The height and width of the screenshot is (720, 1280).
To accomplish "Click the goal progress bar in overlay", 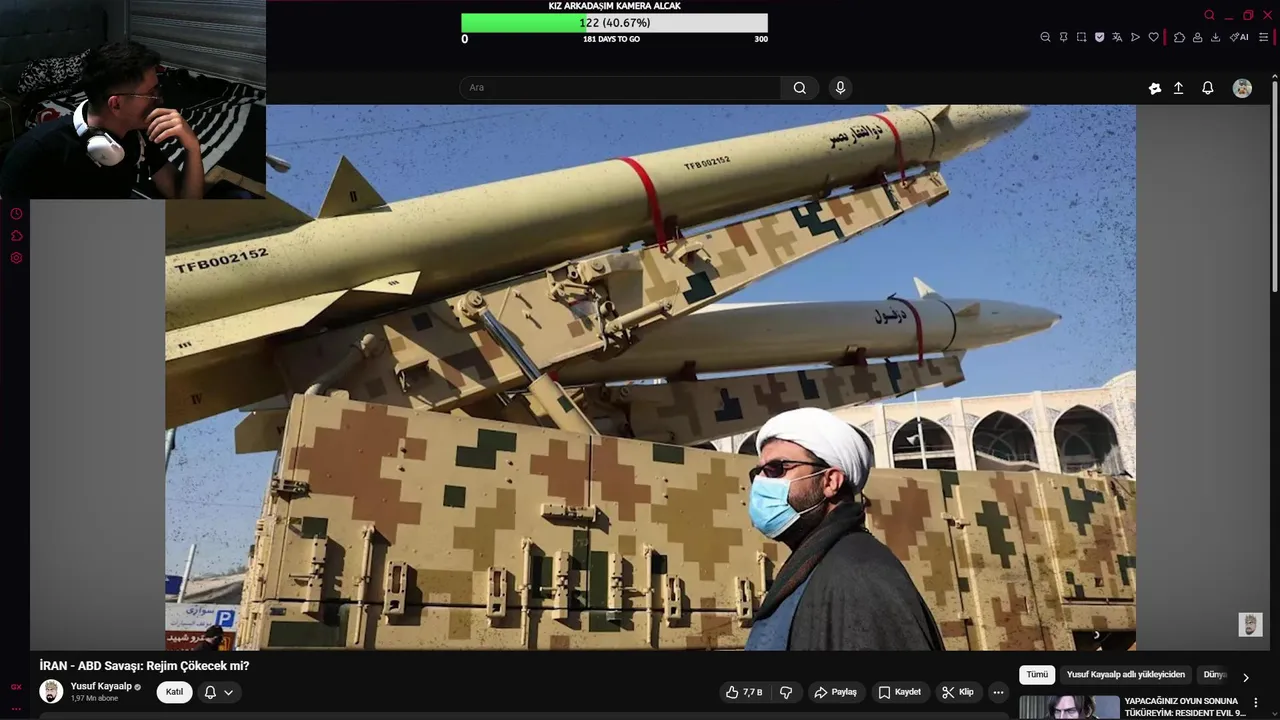I will pyautogui.click(x=614, y=23).
